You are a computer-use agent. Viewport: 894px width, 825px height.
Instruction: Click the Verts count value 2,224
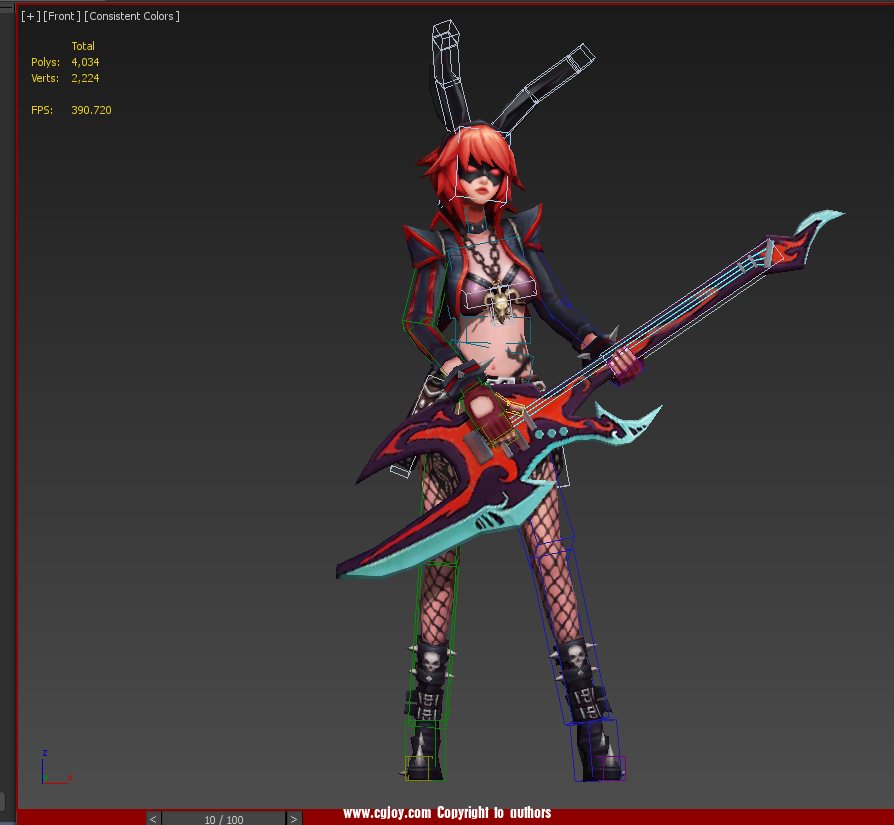[85, 78]
